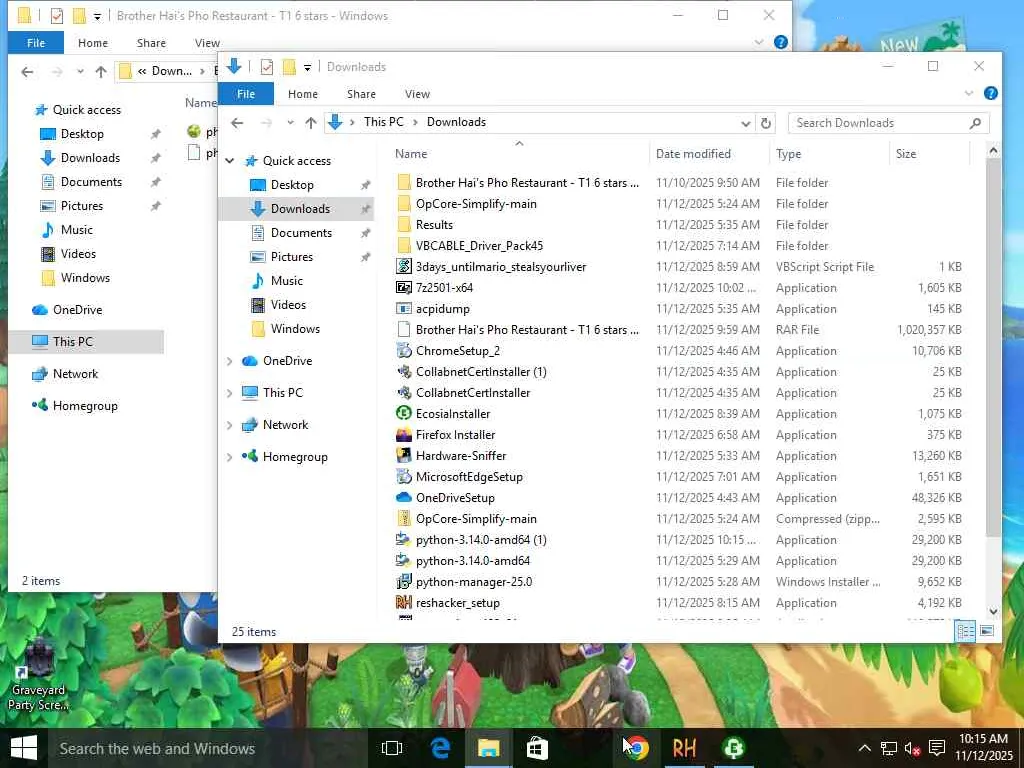
Task: Click Refresh button in Downloads address bar
Action: pyautogui.click(x=765, y=122)
